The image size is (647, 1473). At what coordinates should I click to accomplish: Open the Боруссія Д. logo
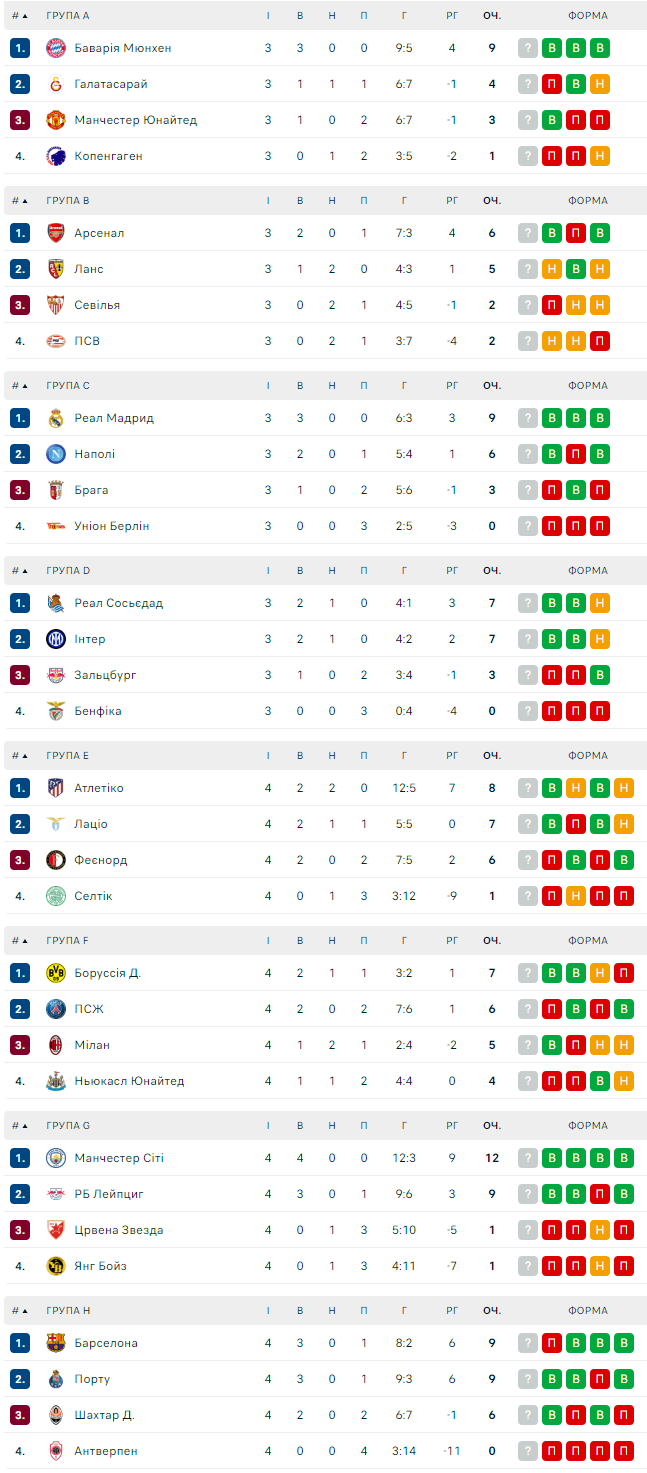(x=56, y=973)
